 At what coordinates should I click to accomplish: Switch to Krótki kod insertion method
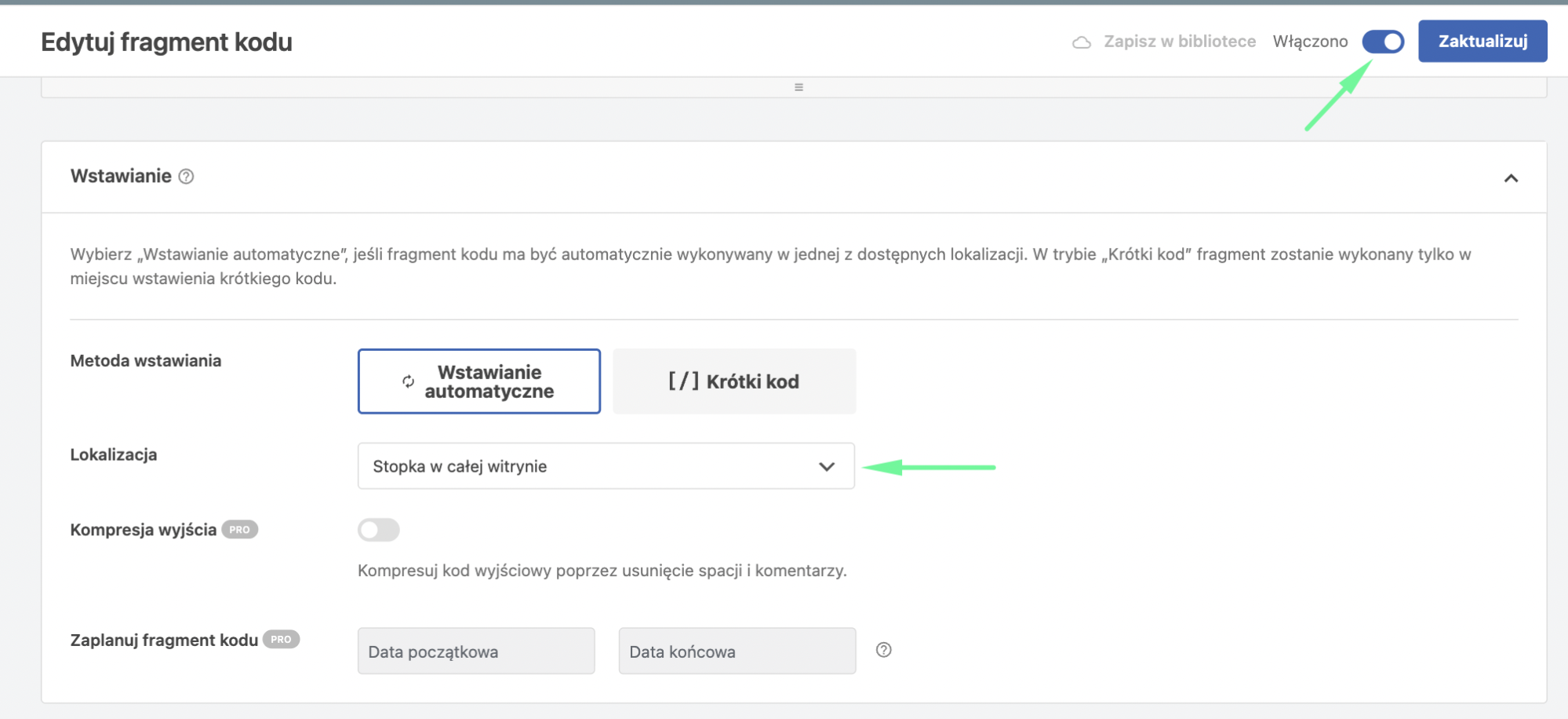734,381
